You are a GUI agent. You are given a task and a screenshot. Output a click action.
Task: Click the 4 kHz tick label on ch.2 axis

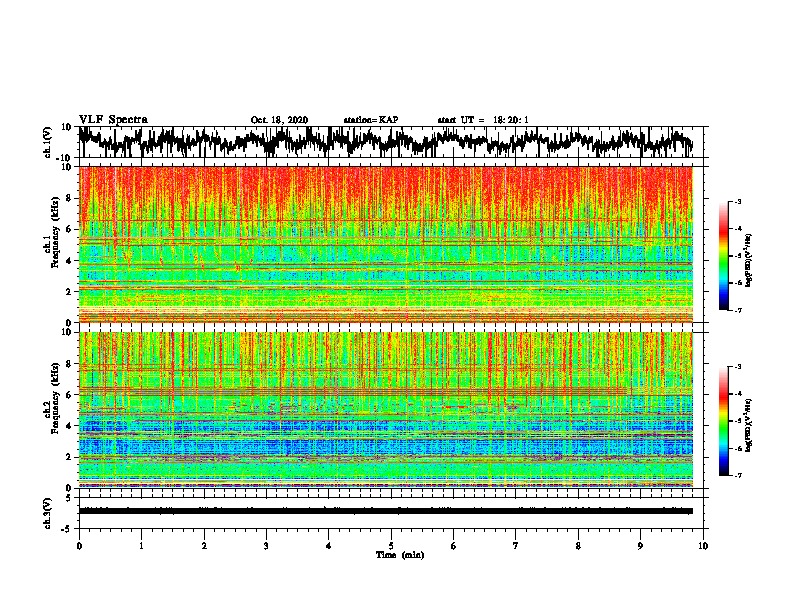pyautogui.click(x=69, y=426)
